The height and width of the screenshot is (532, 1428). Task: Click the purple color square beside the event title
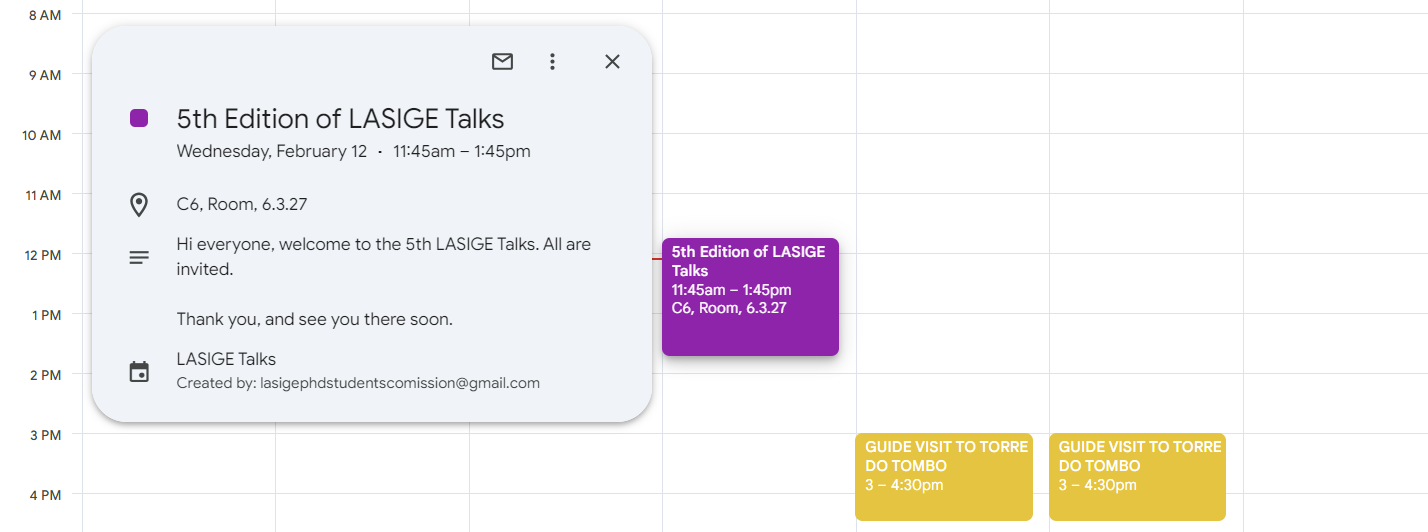[139, 118]
